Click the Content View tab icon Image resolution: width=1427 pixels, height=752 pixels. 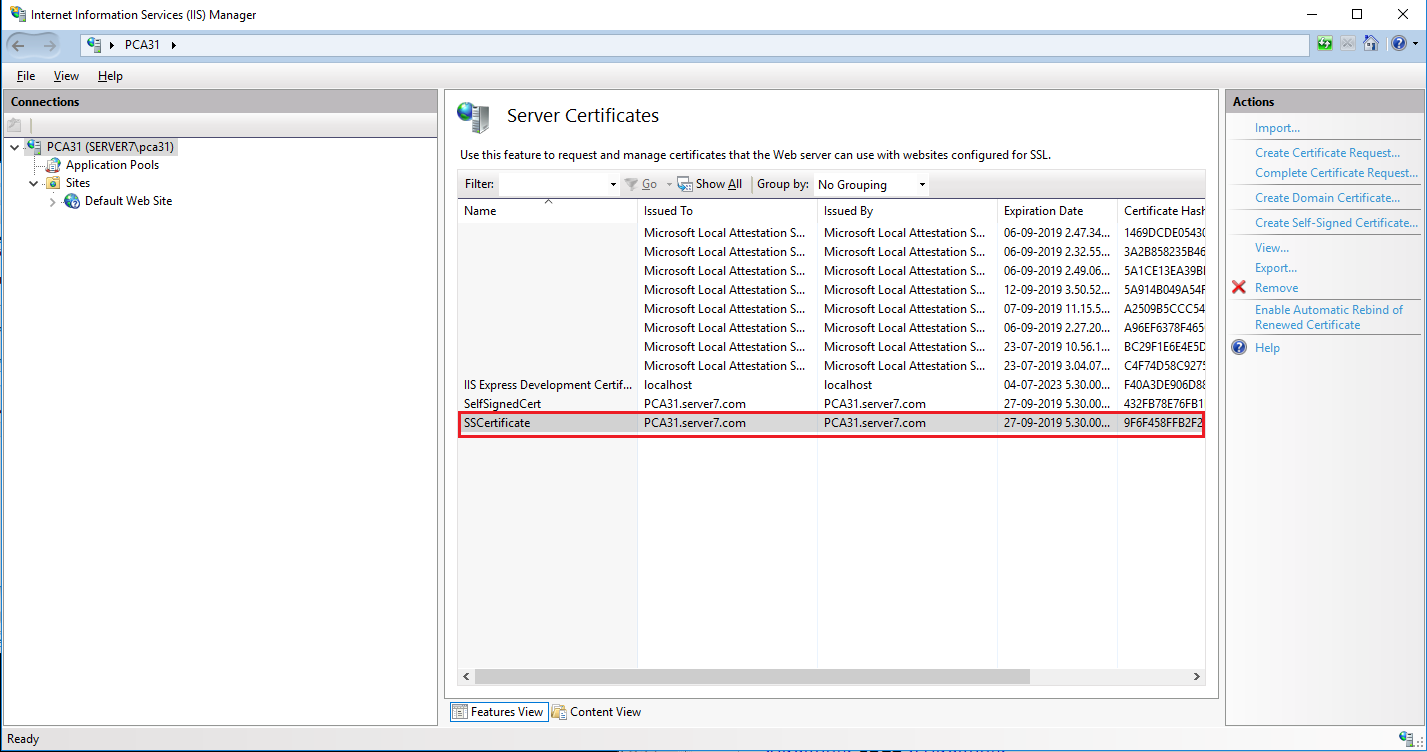559,712
